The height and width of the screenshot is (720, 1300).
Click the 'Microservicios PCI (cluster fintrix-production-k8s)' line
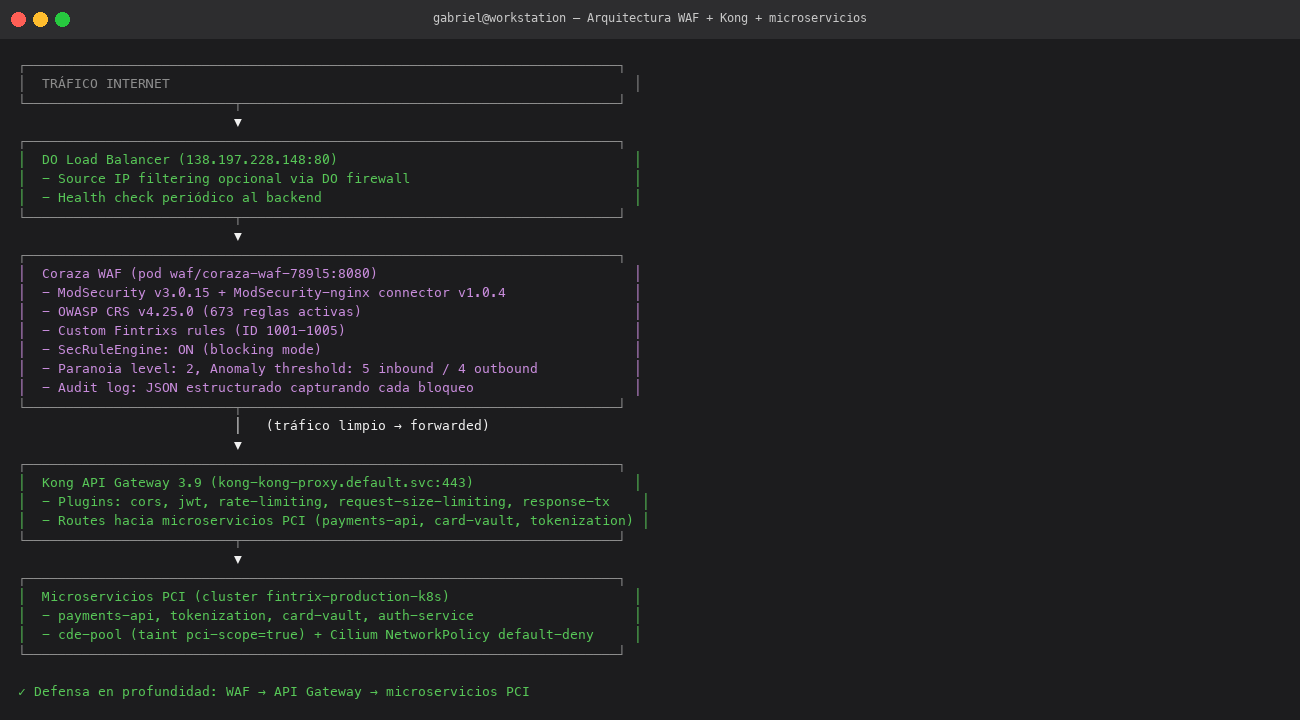click(x=246, y=597)
